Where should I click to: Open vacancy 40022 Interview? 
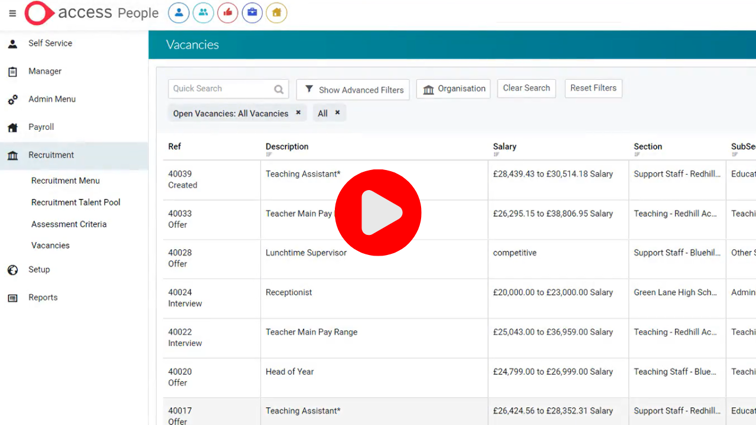[185, 338]
